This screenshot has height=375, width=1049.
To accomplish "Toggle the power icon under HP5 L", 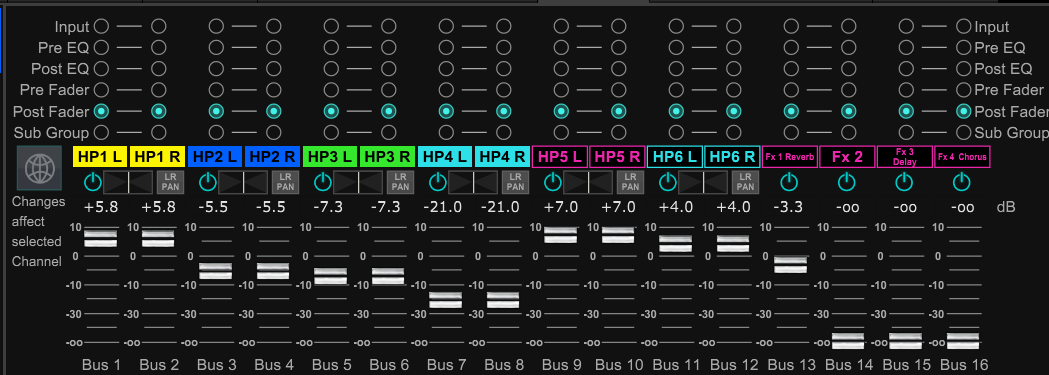I will tap(553, 181).
